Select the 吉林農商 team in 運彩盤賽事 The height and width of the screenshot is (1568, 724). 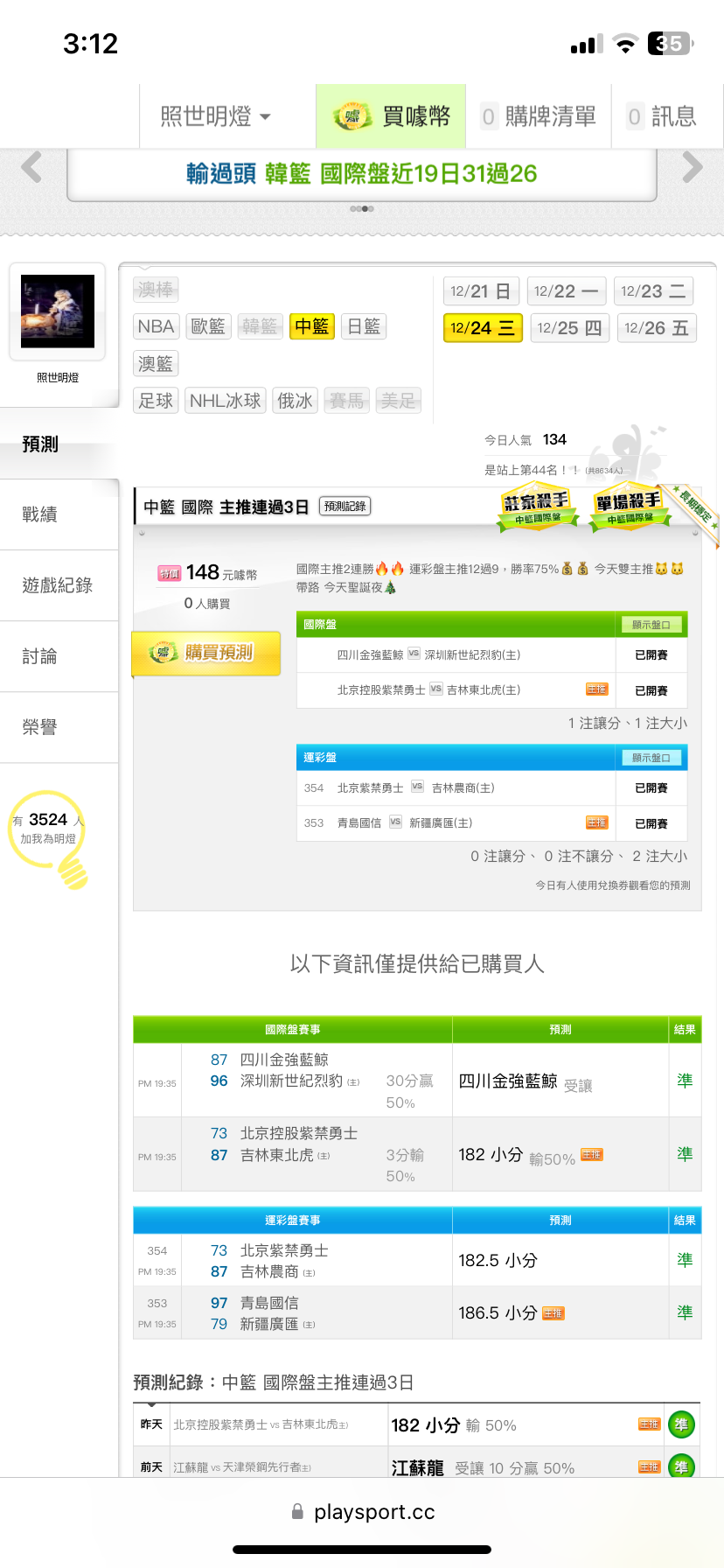[x=269, y=1271]
